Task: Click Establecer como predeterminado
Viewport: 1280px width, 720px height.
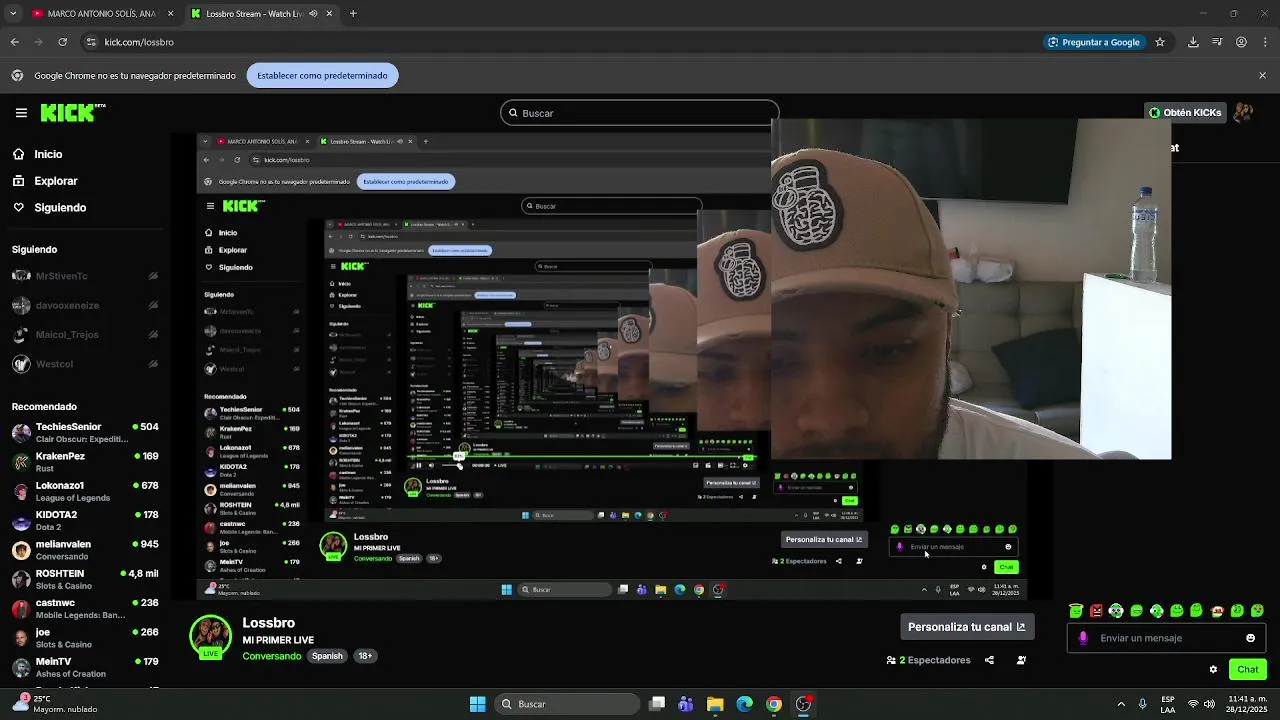Action: coord(322,75)
